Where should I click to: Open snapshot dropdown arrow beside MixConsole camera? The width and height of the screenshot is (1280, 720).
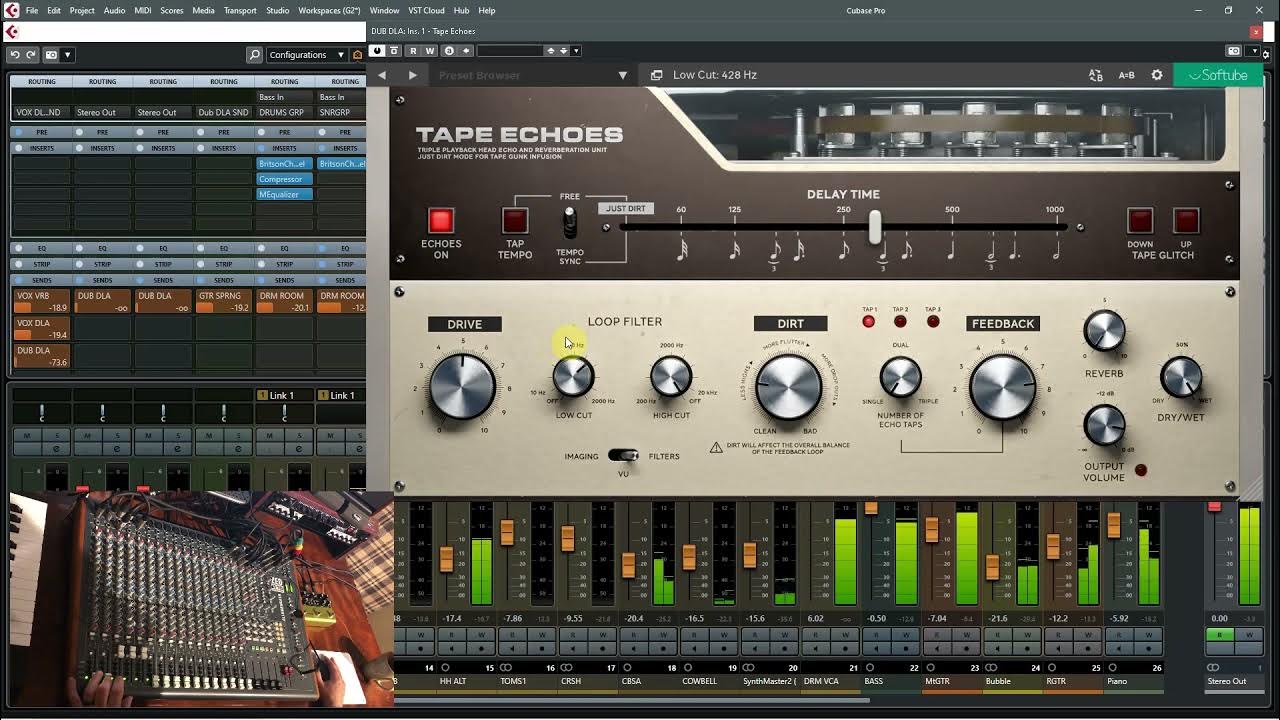[x=67, y=55]
